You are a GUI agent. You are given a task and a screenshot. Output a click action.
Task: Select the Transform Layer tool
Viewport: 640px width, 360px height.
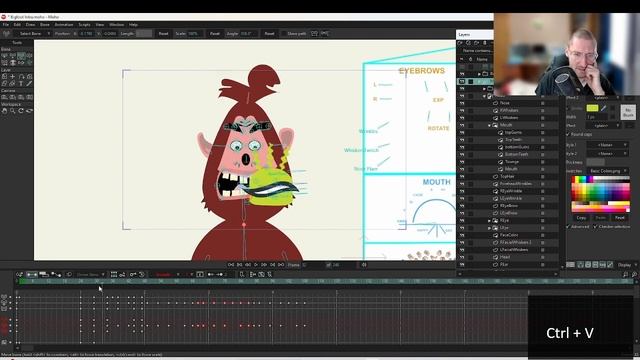(4, 76)
